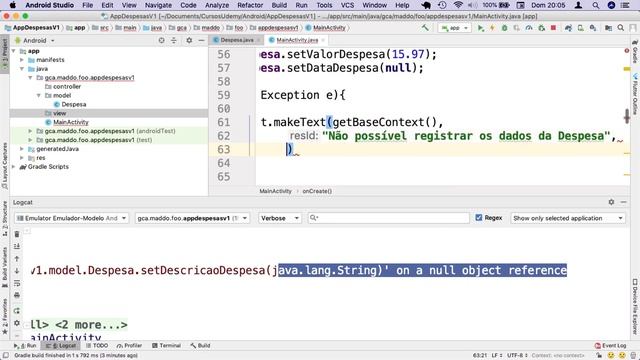Click the logcat up arrow icon
This screenshot has height=360, width=640.
click(17, 258)
